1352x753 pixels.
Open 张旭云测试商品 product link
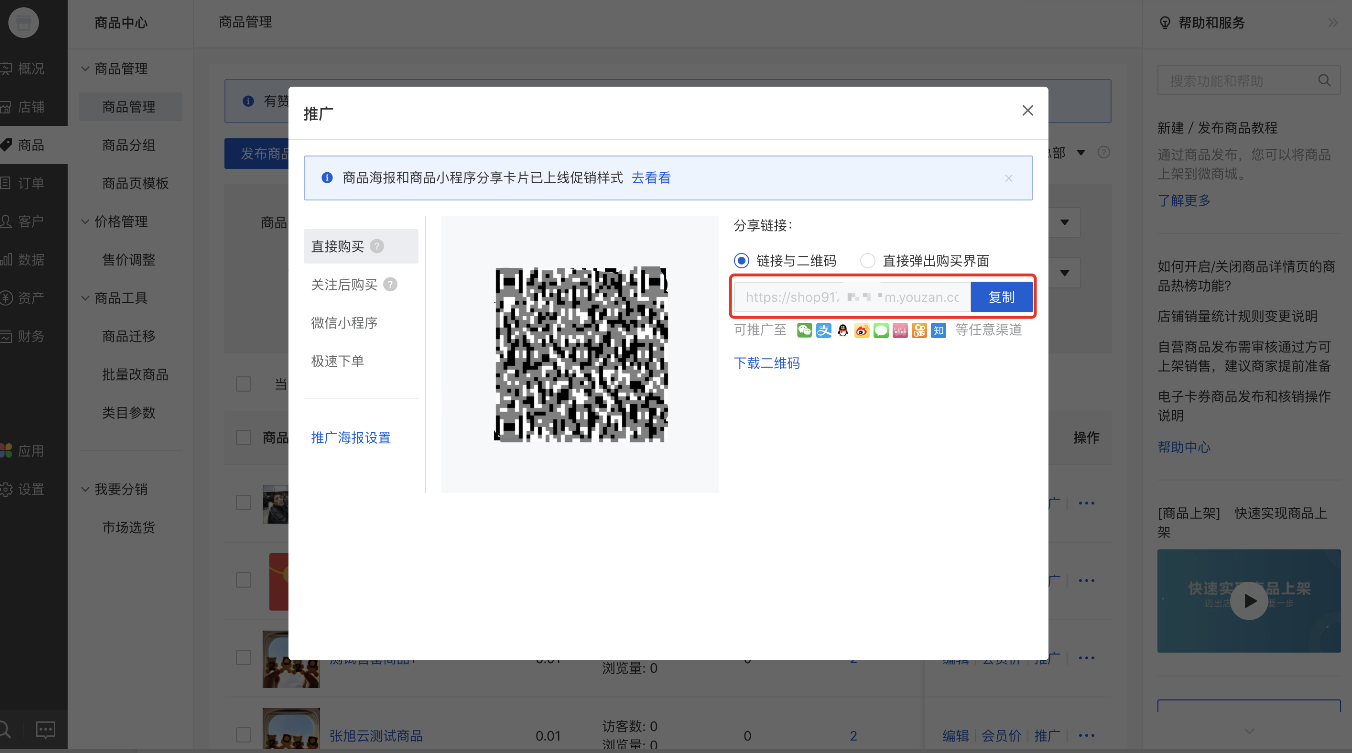coord(376,736)
